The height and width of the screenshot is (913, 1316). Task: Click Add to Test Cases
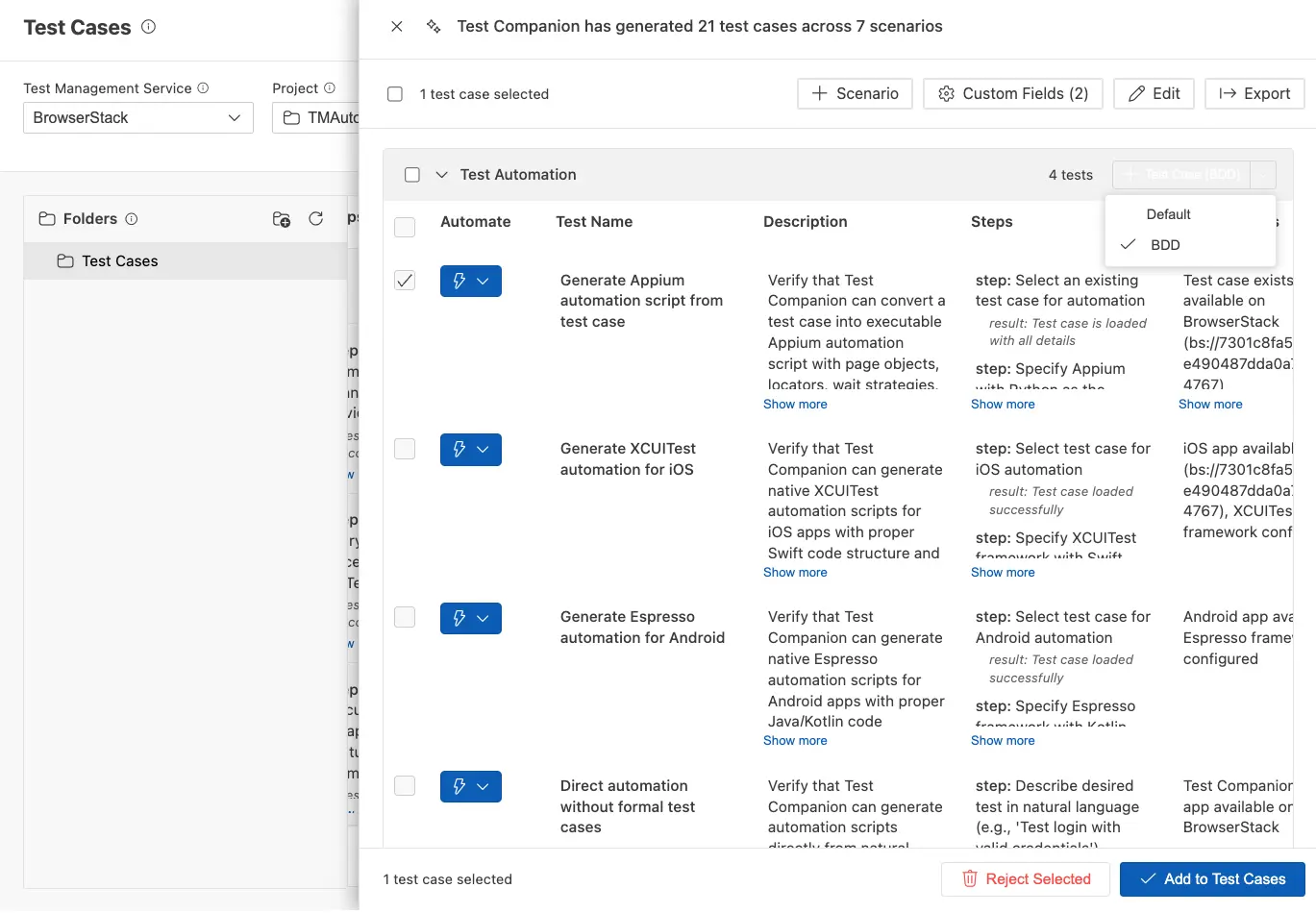click(1211, 878)
